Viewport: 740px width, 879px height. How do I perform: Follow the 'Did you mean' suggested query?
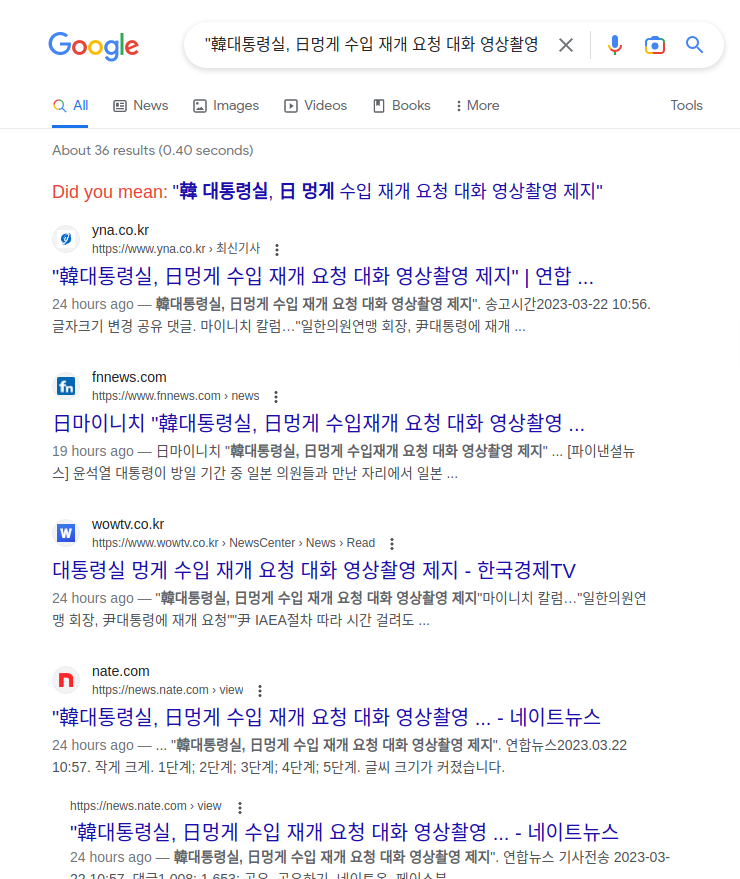pos(387,191)
